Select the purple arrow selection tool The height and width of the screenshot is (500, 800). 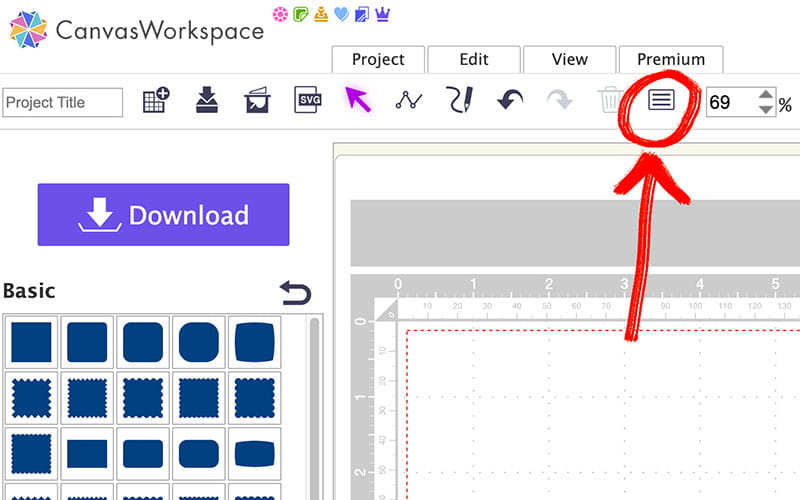pyautogui.click(x=358, y=99)
